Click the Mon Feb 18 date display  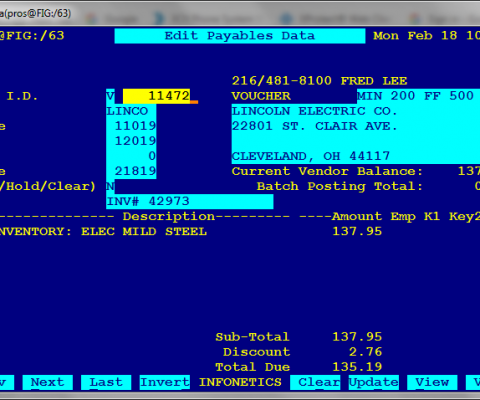tap(415, 36)
